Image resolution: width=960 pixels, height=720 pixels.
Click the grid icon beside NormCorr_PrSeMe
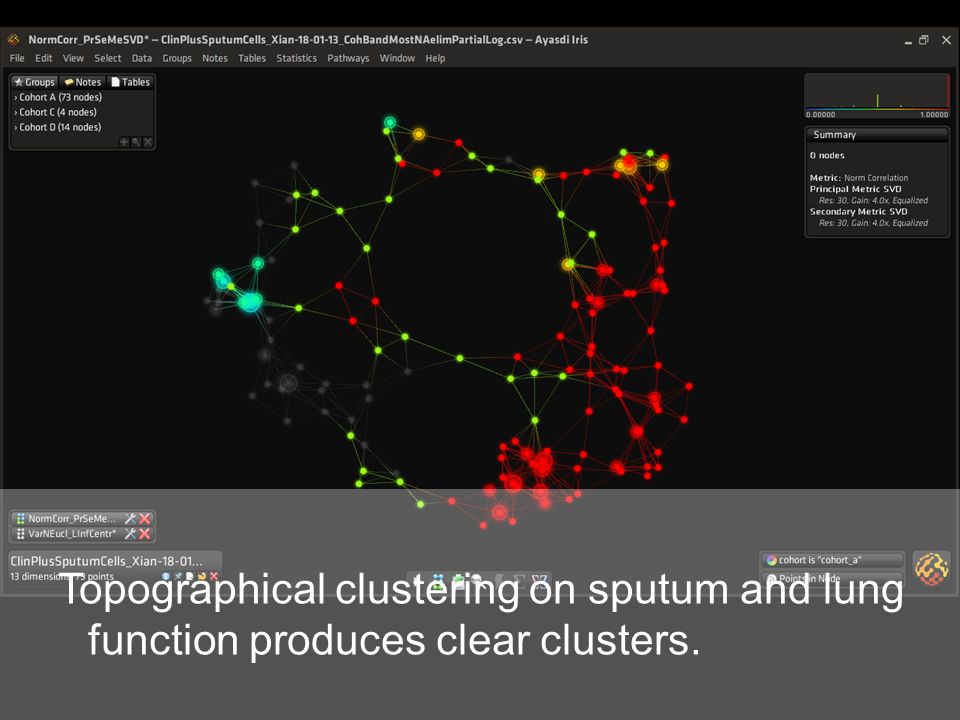point(20,519)
